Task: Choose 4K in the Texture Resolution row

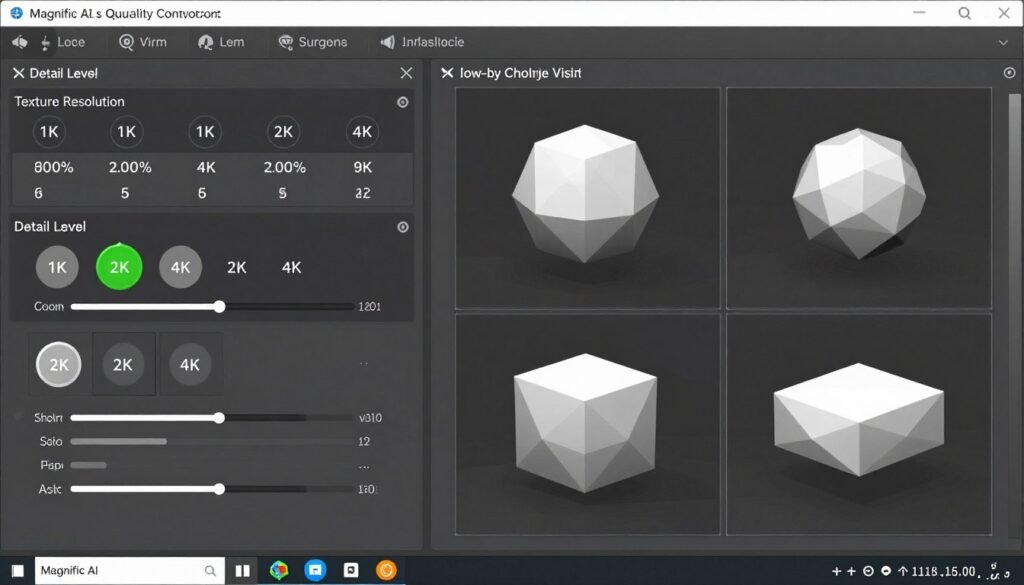Action: pyautogui.click(x=362, y=132)
